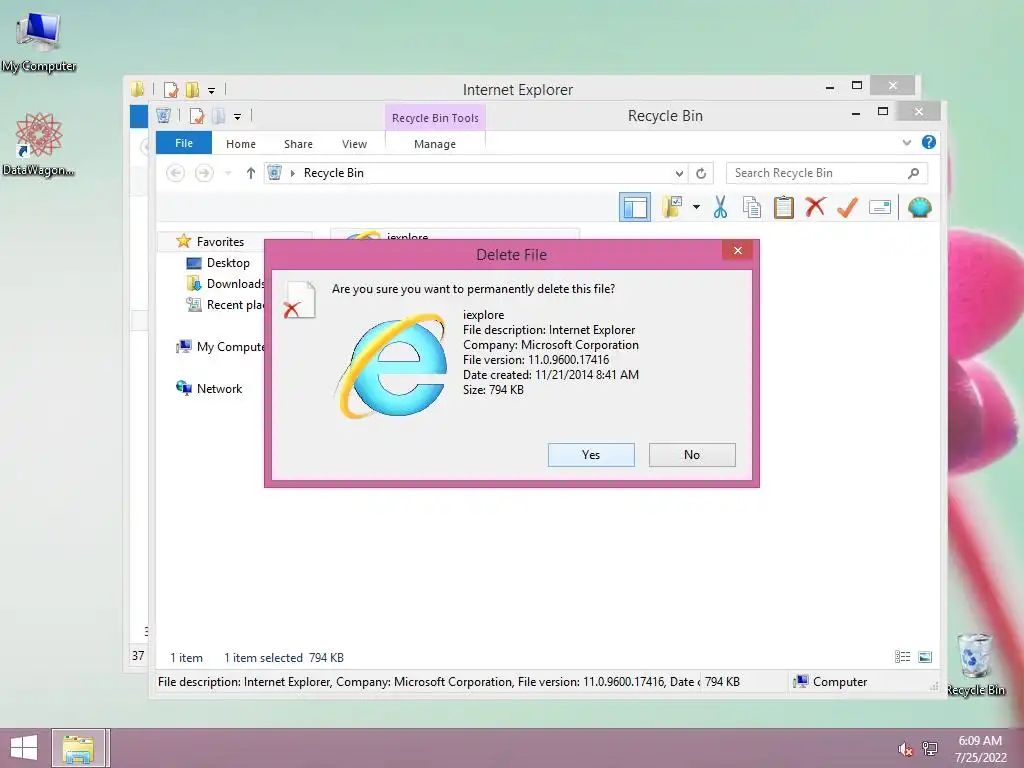Click Computer in the details status bar

click(830, 682)
